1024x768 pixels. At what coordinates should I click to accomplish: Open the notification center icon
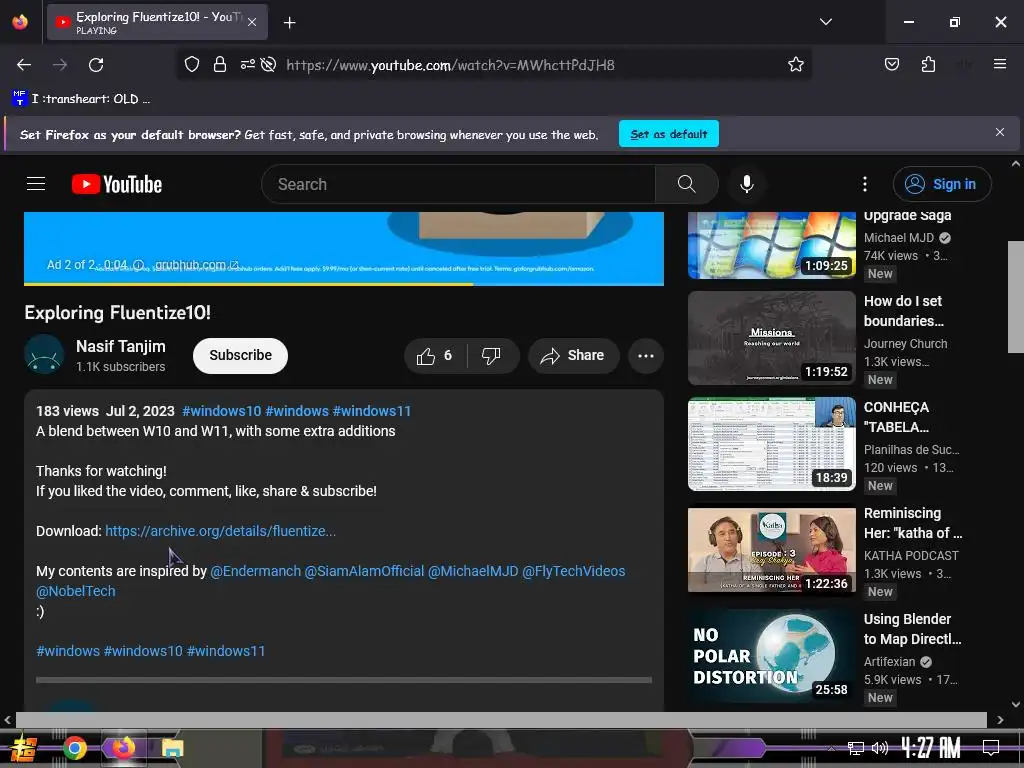pyautogui.click(x=991, y=747)
